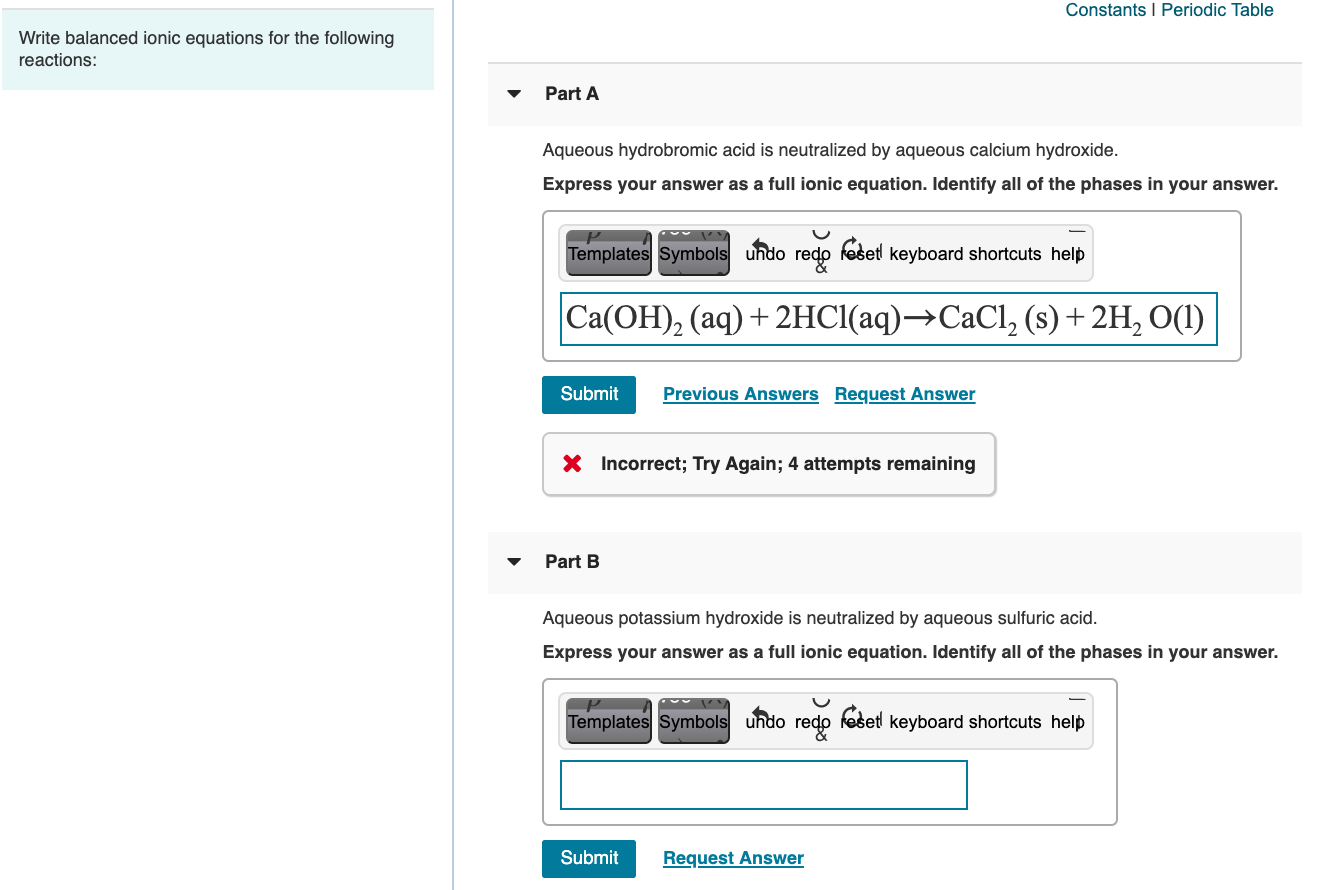Click inside the empty Part B answer box
Screen dimensions: 1328x890
763,785
